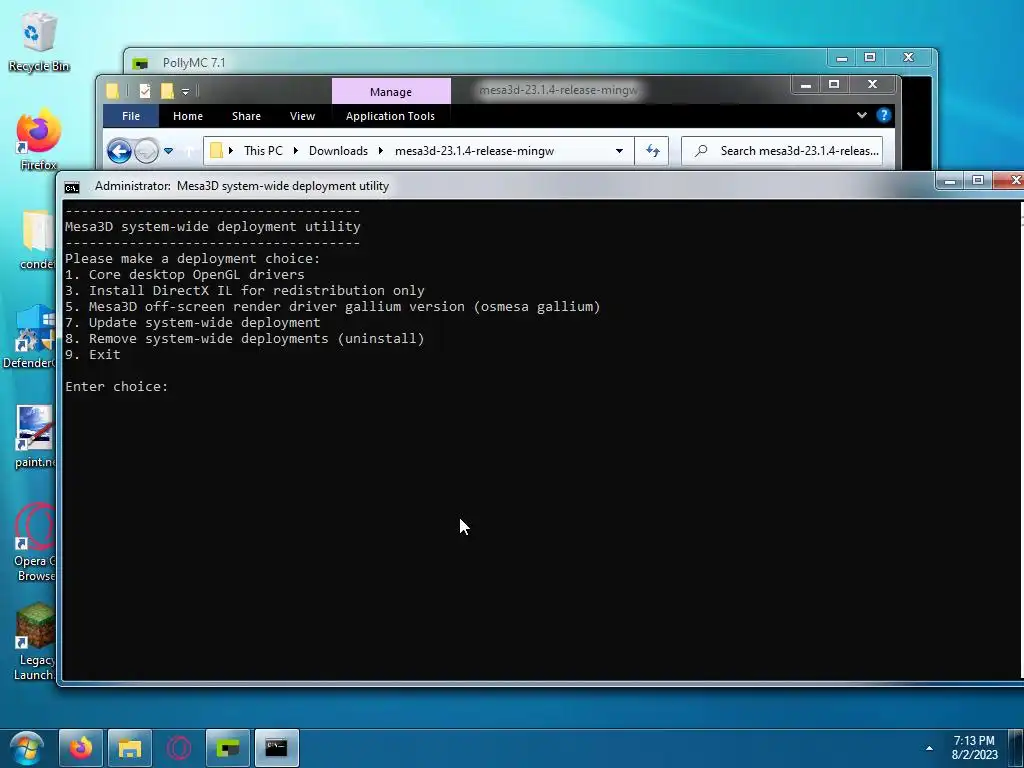Screen dimensions: 1024x768
Task: Switch to Opera in the taskbar
Action: [x=179, y=748]
